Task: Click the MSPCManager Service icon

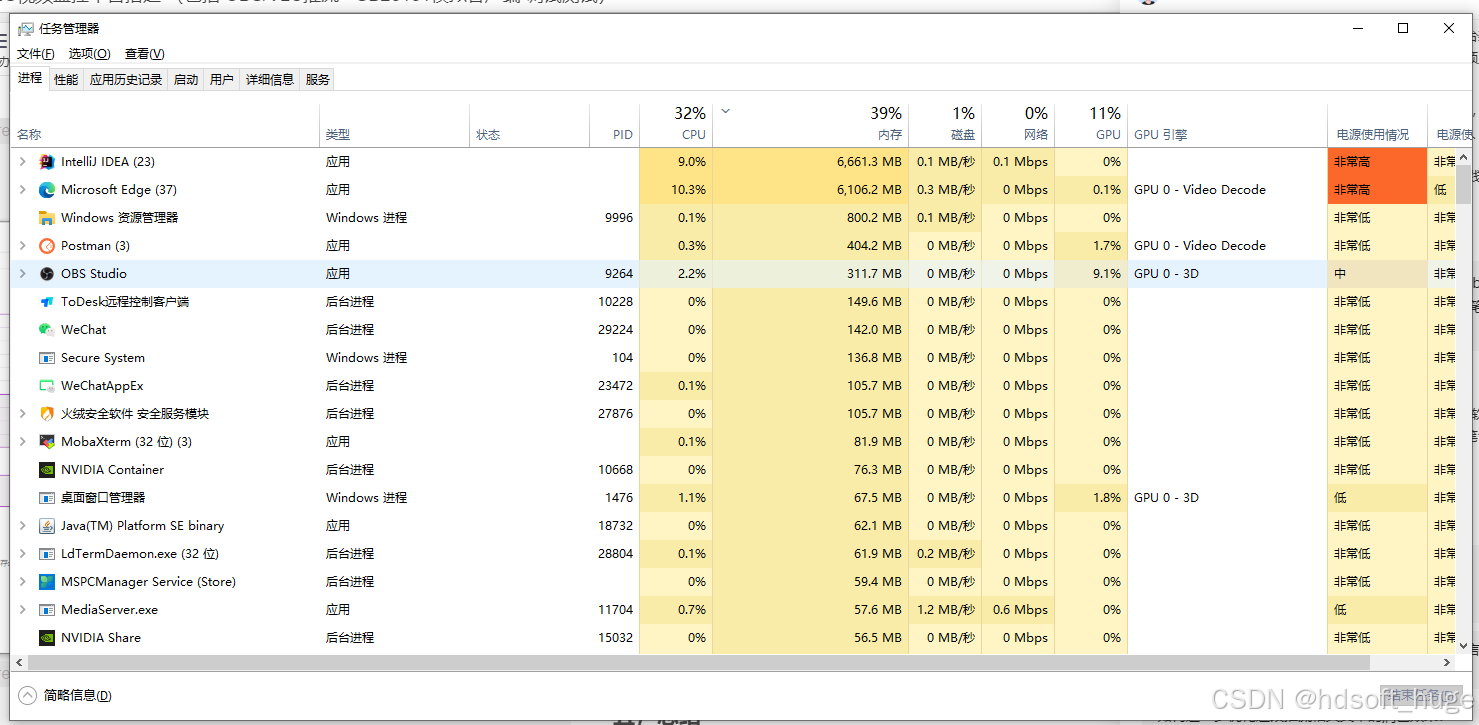Action: [x=46, y=581]
